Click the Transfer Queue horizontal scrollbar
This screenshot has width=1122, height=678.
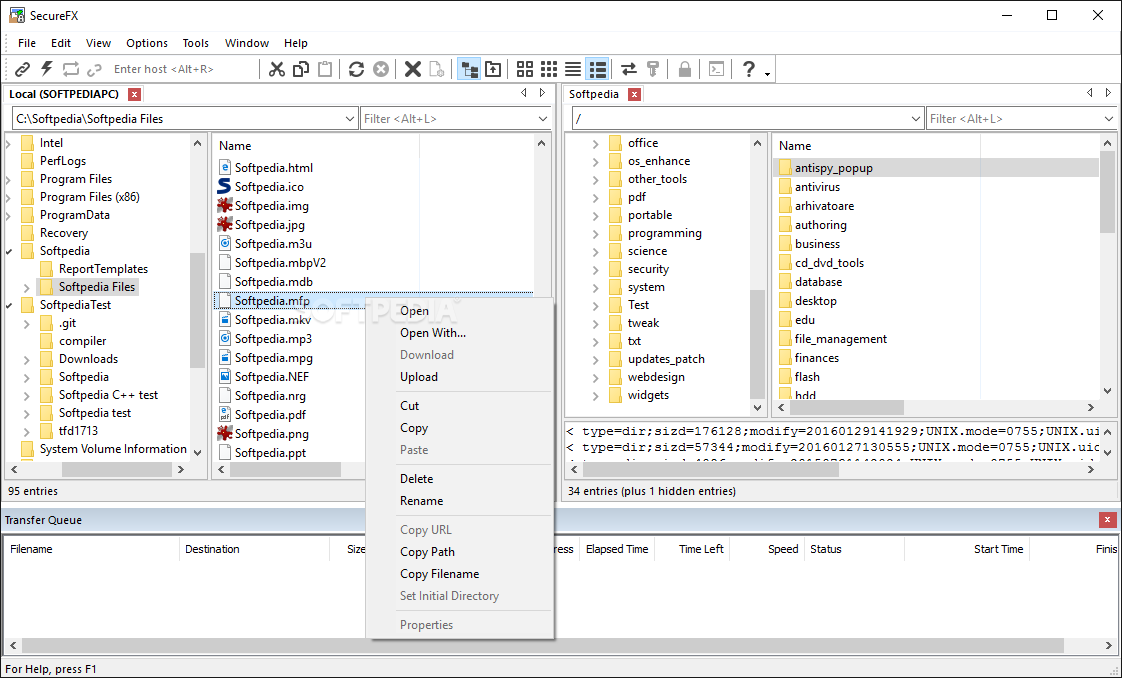point(544,645)
